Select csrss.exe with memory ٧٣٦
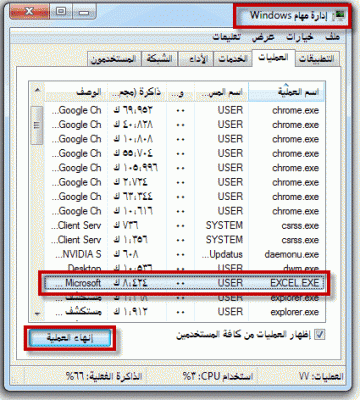The image size is (360, 400). tap(300, 226)
